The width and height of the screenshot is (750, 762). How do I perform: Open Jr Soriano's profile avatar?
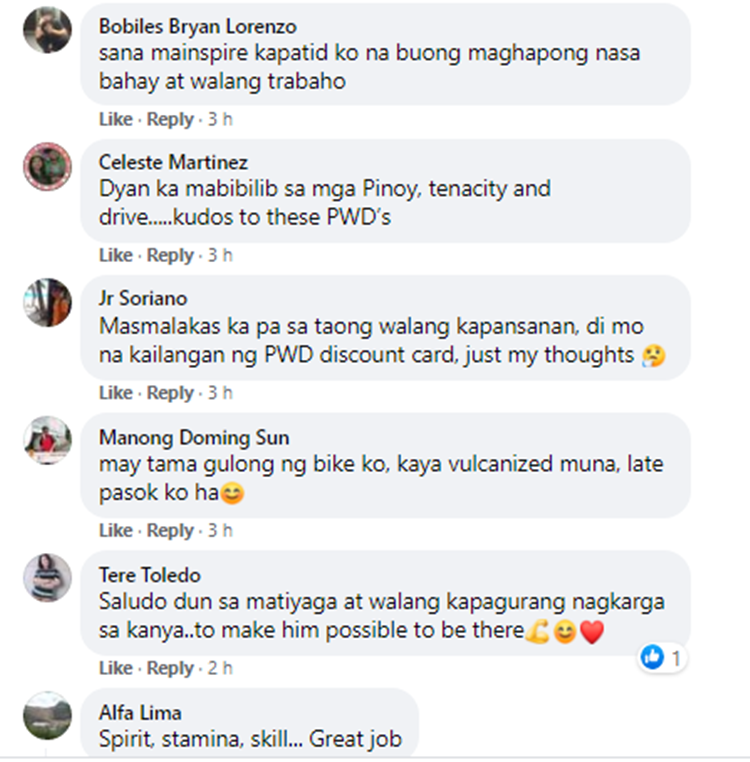[x=48, y=302]
